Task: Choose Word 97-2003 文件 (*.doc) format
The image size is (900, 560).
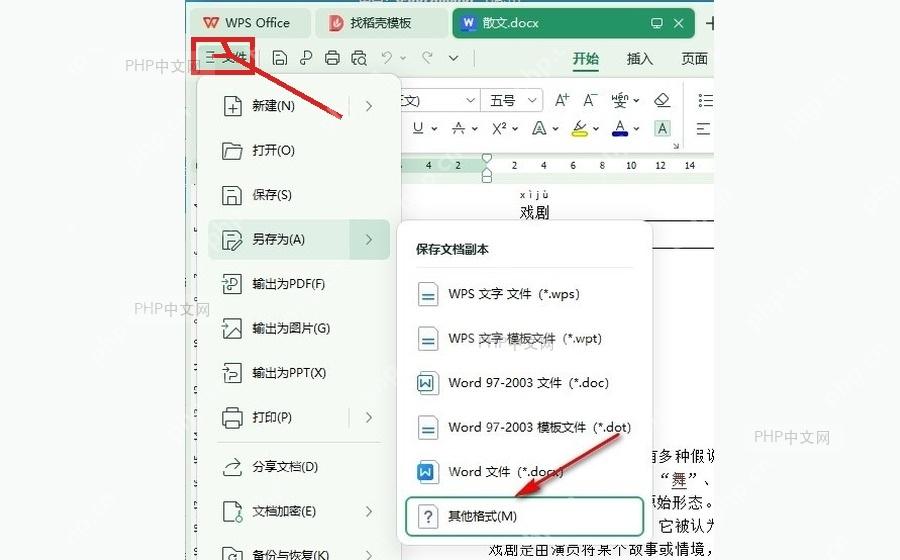Action: (524, 383)
